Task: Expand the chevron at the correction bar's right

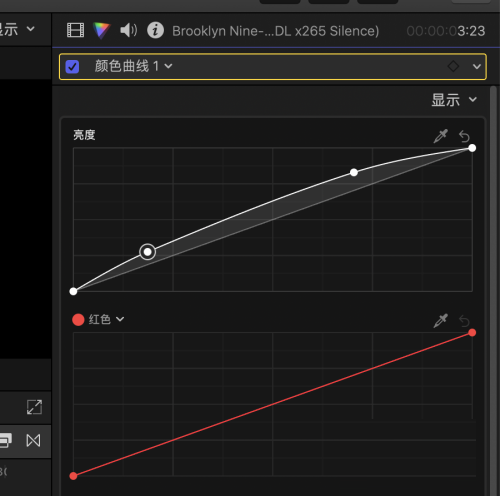Action: tap(477, 66)
